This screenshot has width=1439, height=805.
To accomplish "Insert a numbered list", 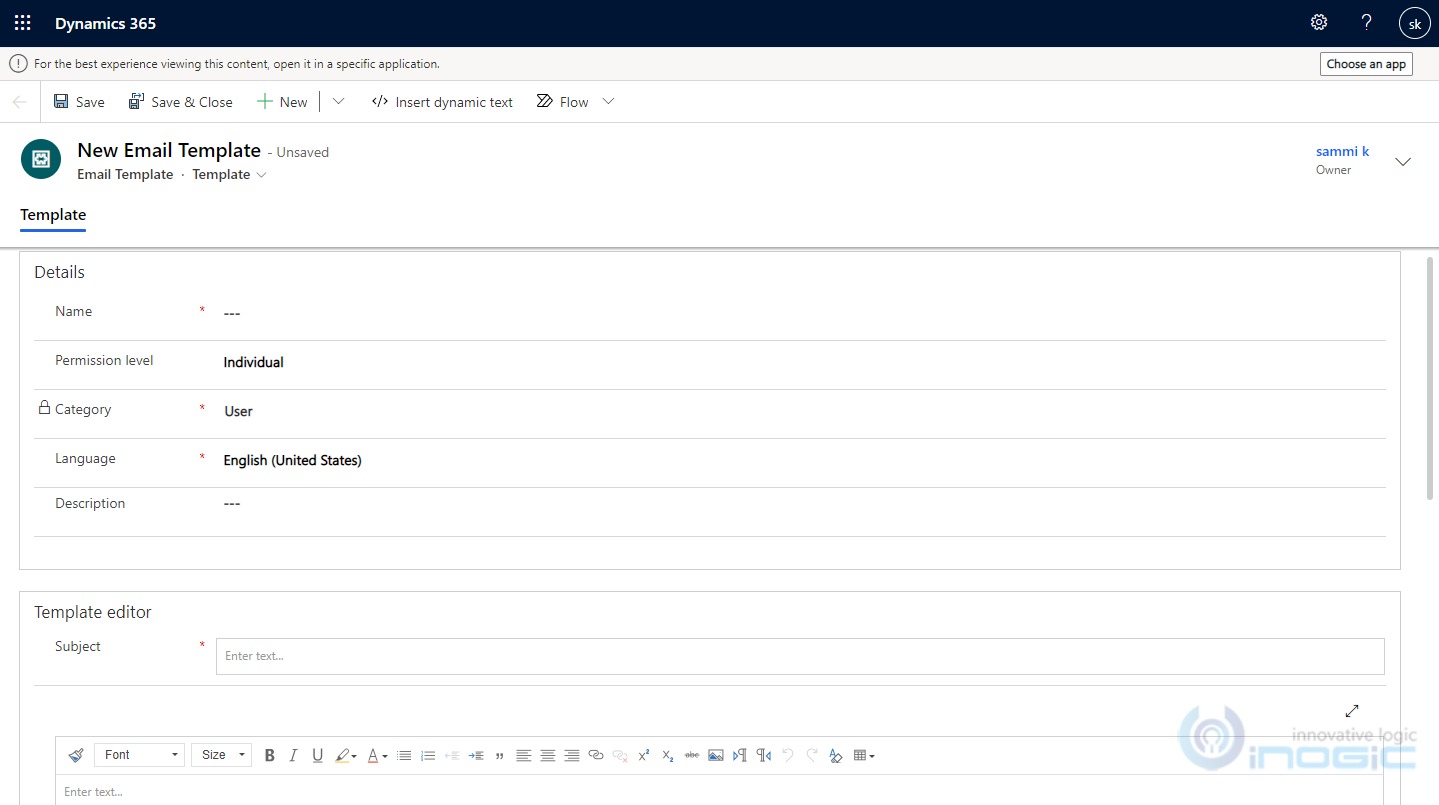I will tap(428, 755).
